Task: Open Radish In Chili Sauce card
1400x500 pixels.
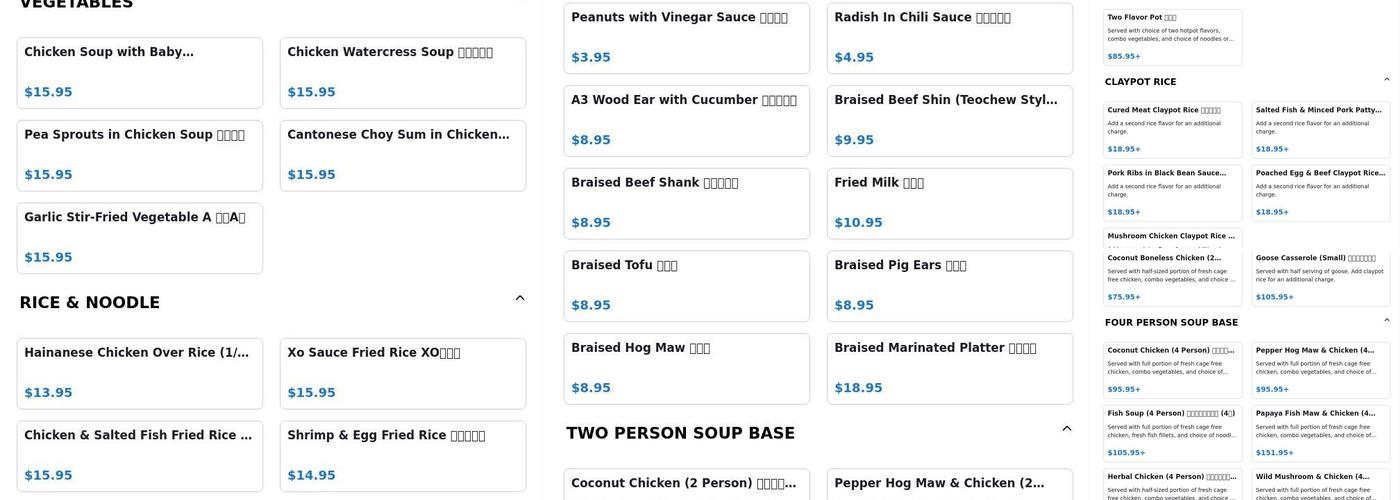Action: click(949, 38)
